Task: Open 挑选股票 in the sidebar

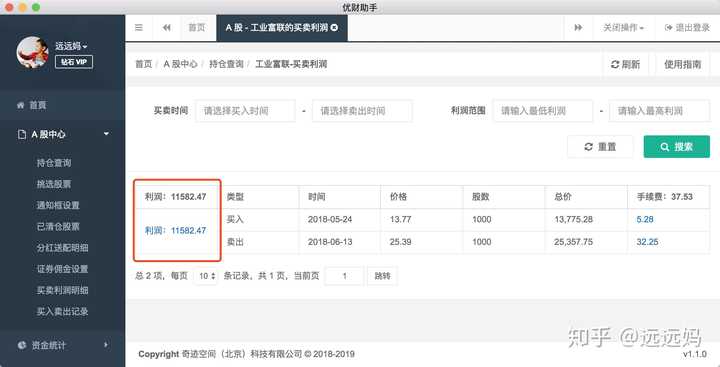Action: (54, 184)
